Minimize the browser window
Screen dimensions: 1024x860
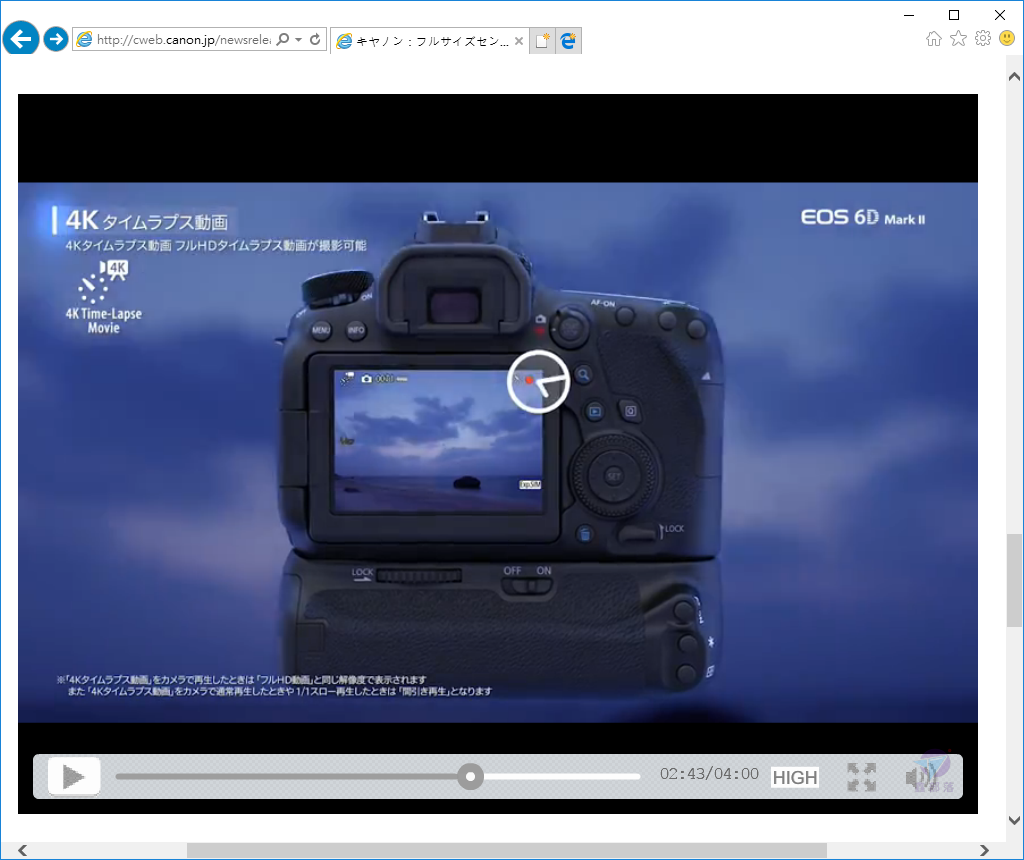coord(908,14)
